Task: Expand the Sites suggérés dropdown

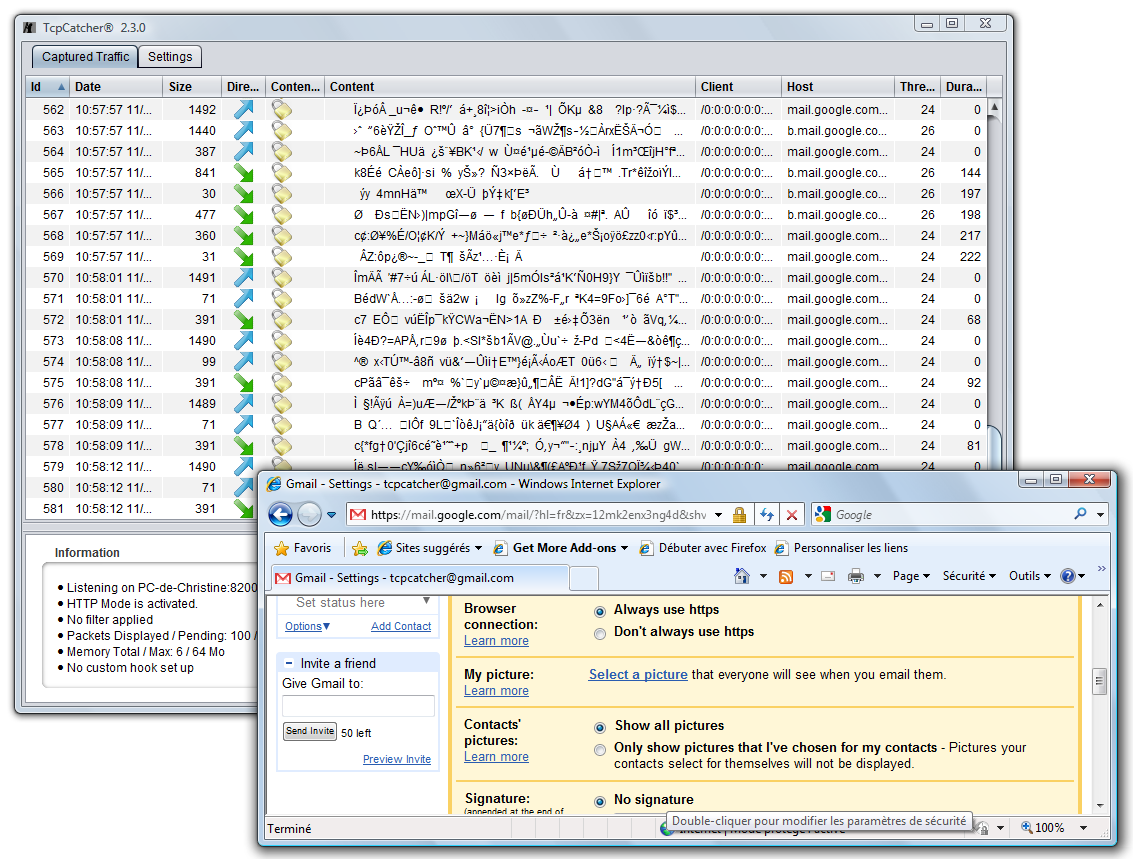Action: (x=478, y=548)
